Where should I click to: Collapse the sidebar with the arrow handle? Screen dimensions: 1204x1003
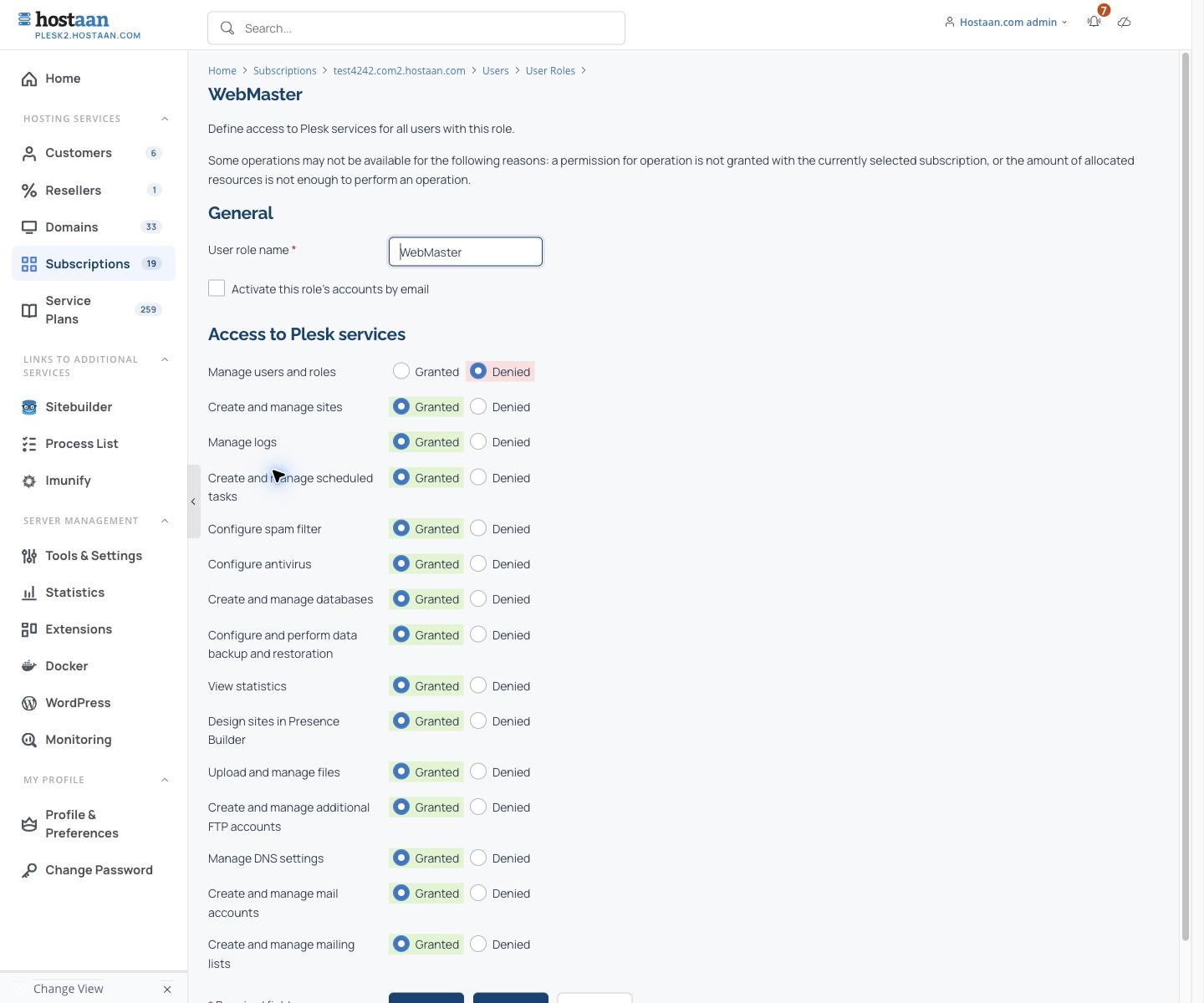pos(193,501)
